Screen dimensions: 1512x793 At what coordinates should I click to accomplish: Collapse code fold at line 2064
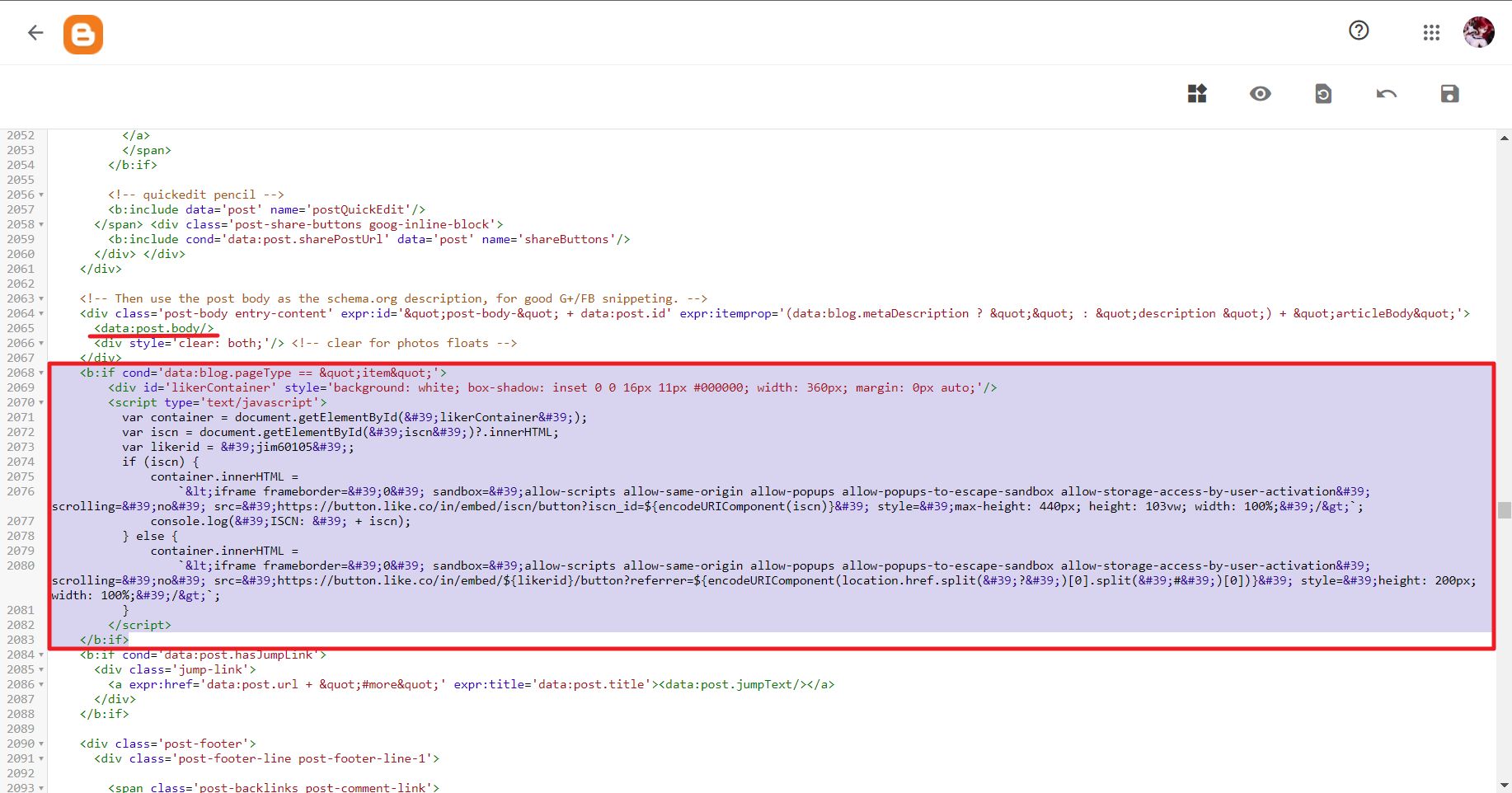[x=41, y=314]
